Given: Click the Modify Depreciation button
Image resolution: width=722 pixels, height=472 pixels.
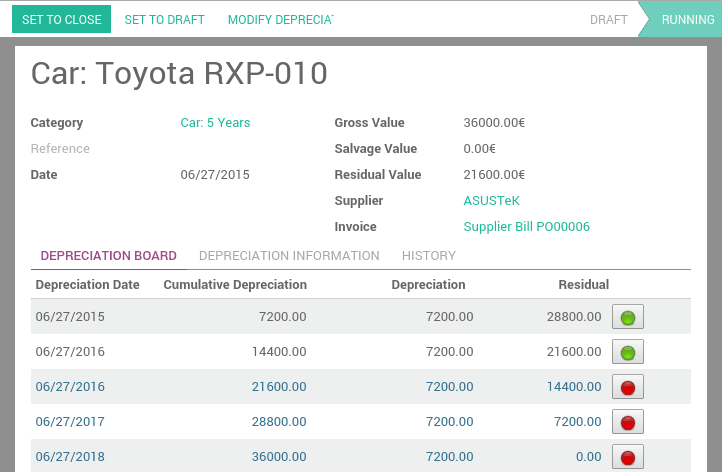Looking at the screenshot, I should pyautogui.click(x=280, y=20).
